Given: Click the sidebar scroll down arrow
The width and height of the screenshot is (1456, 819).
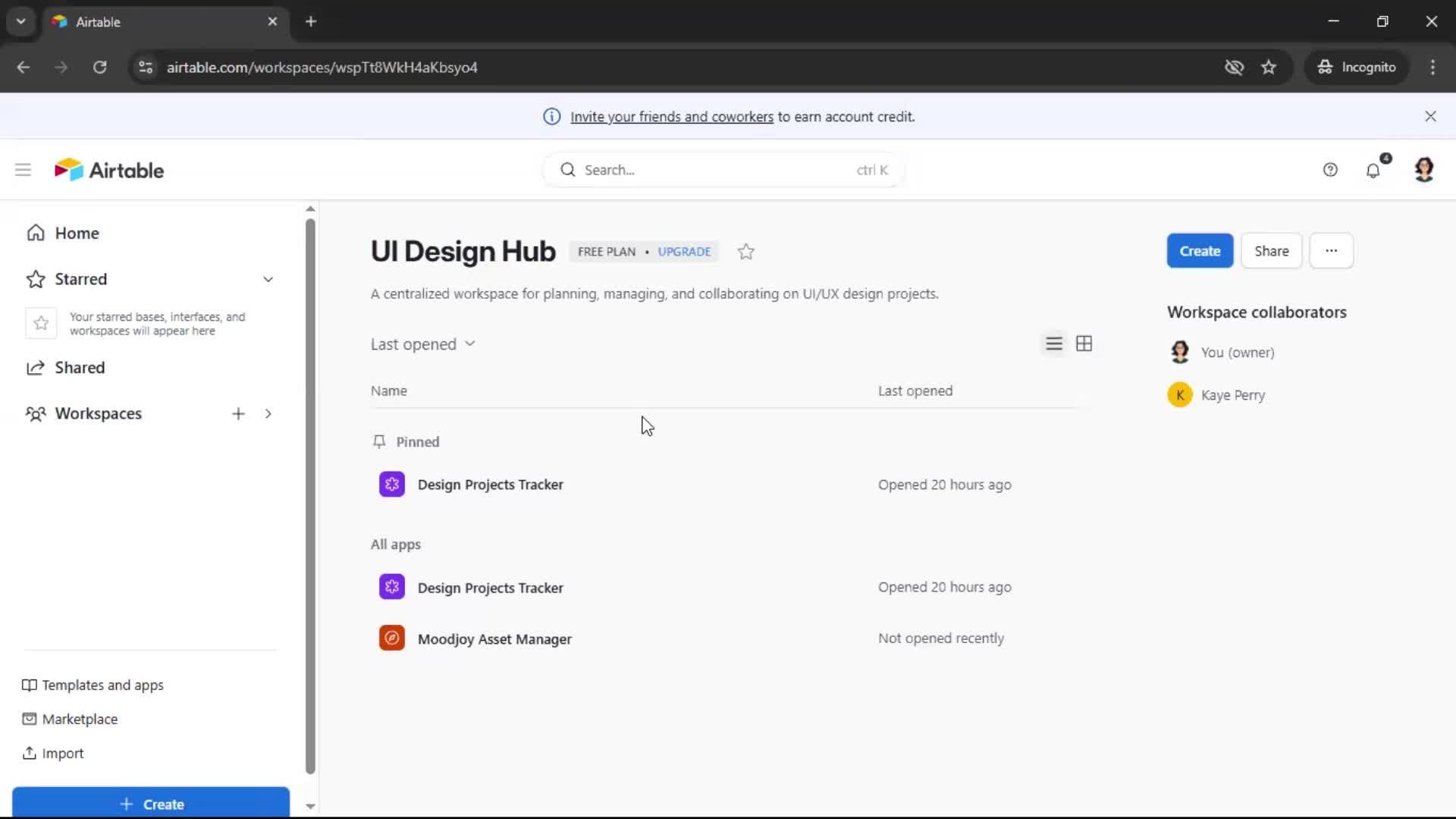Looking at the screenshot, I should (x=310, y=806).
